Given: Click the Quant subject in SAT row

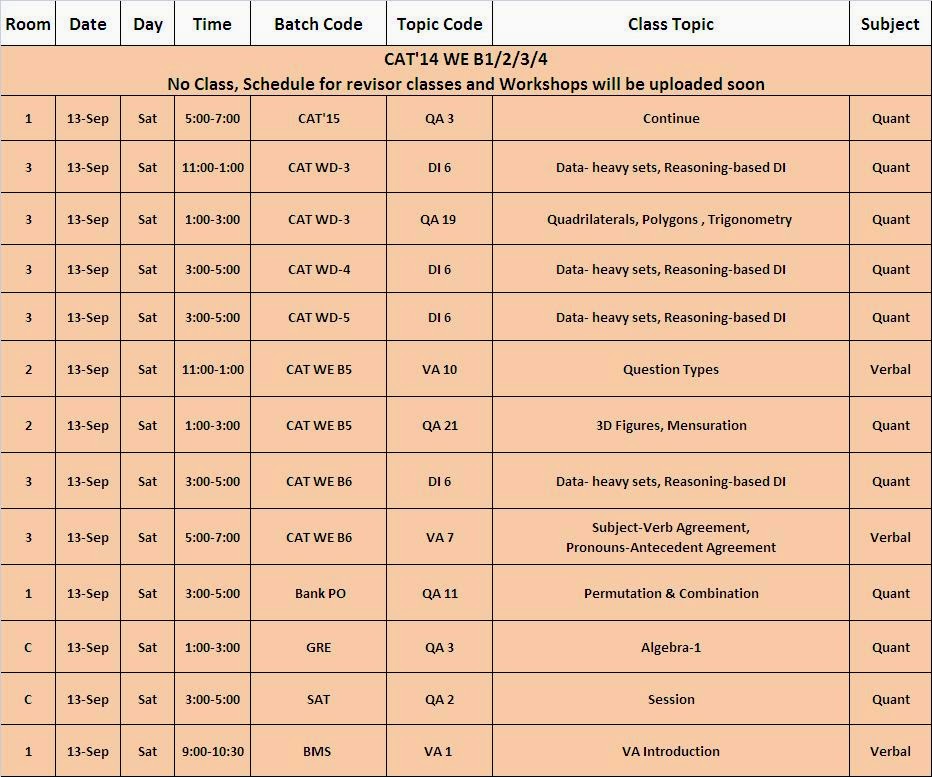Looking at the screenshot, I should 890,699.
